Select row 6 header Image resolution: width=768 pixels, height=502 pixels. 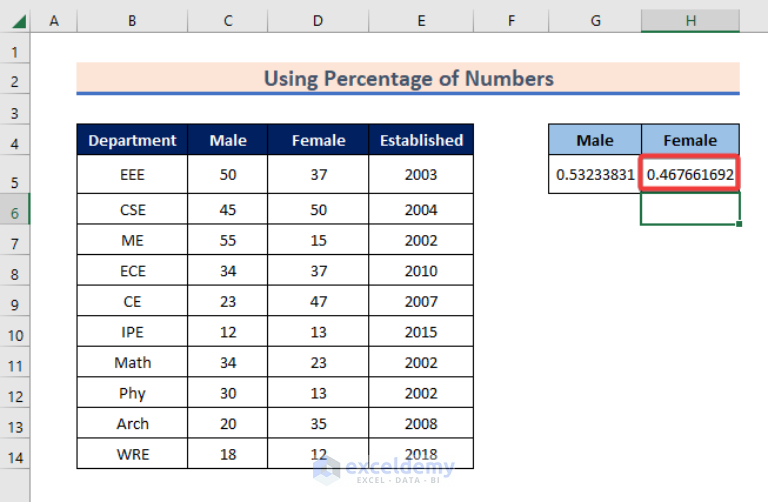tap(15, 213)
